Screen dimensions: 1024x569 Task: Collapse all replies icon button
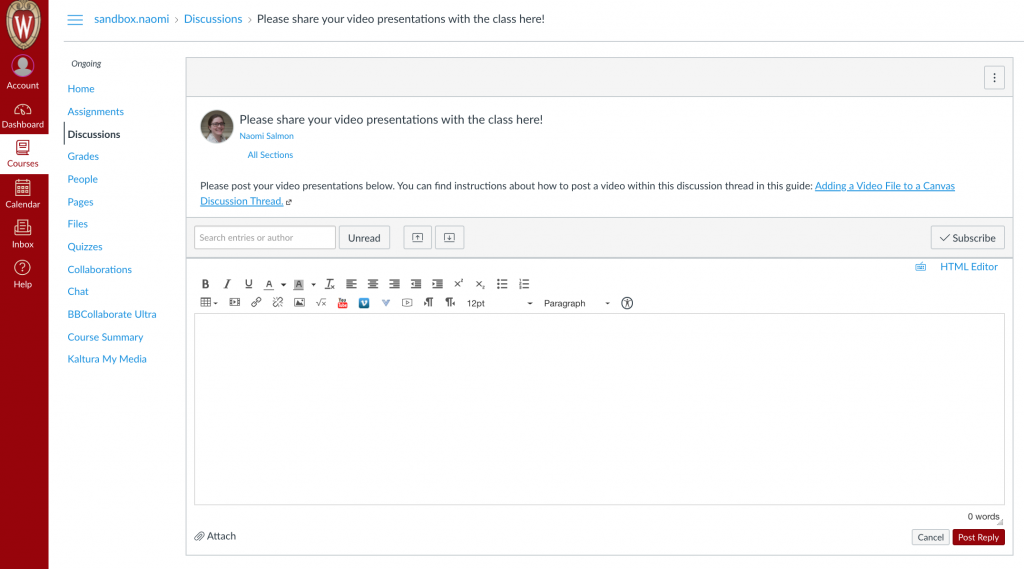coord(417,238)
